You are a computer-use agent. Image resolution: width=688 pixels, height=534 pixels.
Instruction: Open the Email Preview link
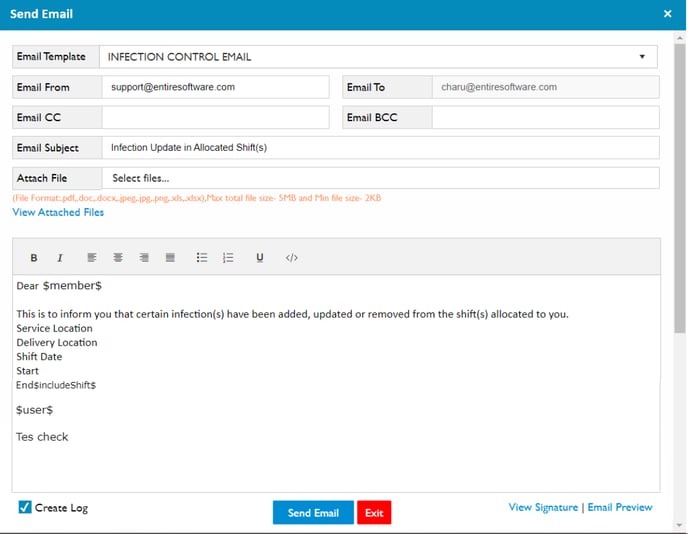point(620,507)
